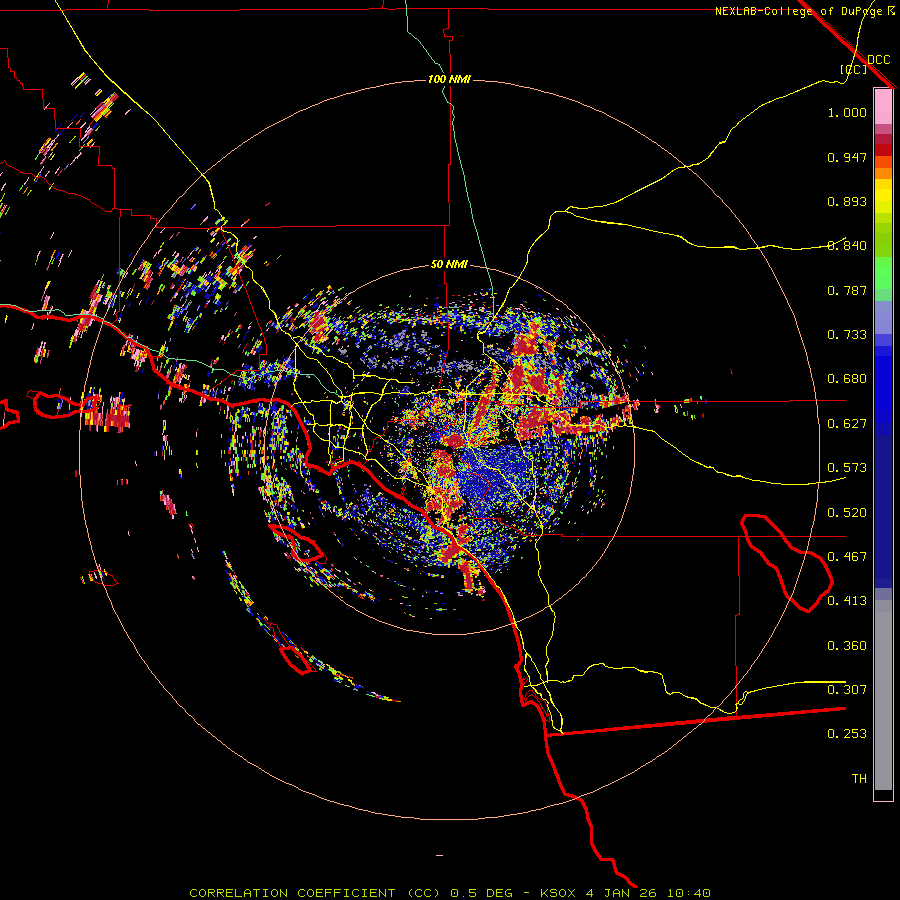Click the 1.000 scale value

tap(847, 112)
